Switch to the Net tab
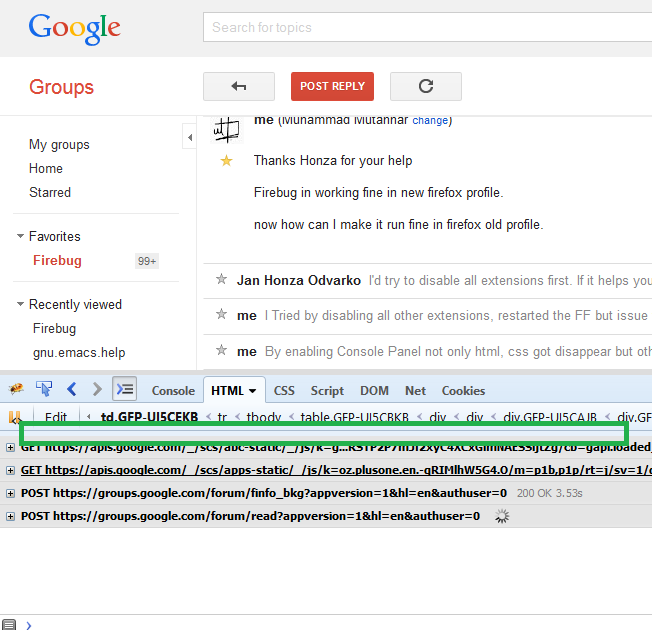The image size is (652, 630). click(415, 391)
